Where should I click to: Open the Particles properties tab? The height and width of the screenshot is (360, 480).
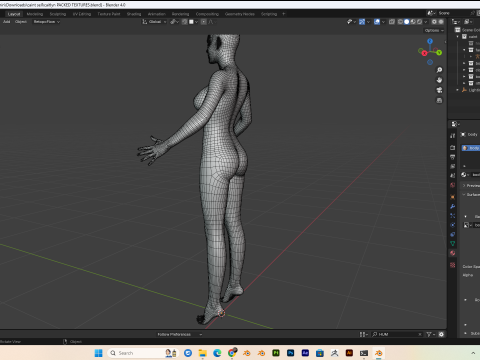click(x=453, y=216)
